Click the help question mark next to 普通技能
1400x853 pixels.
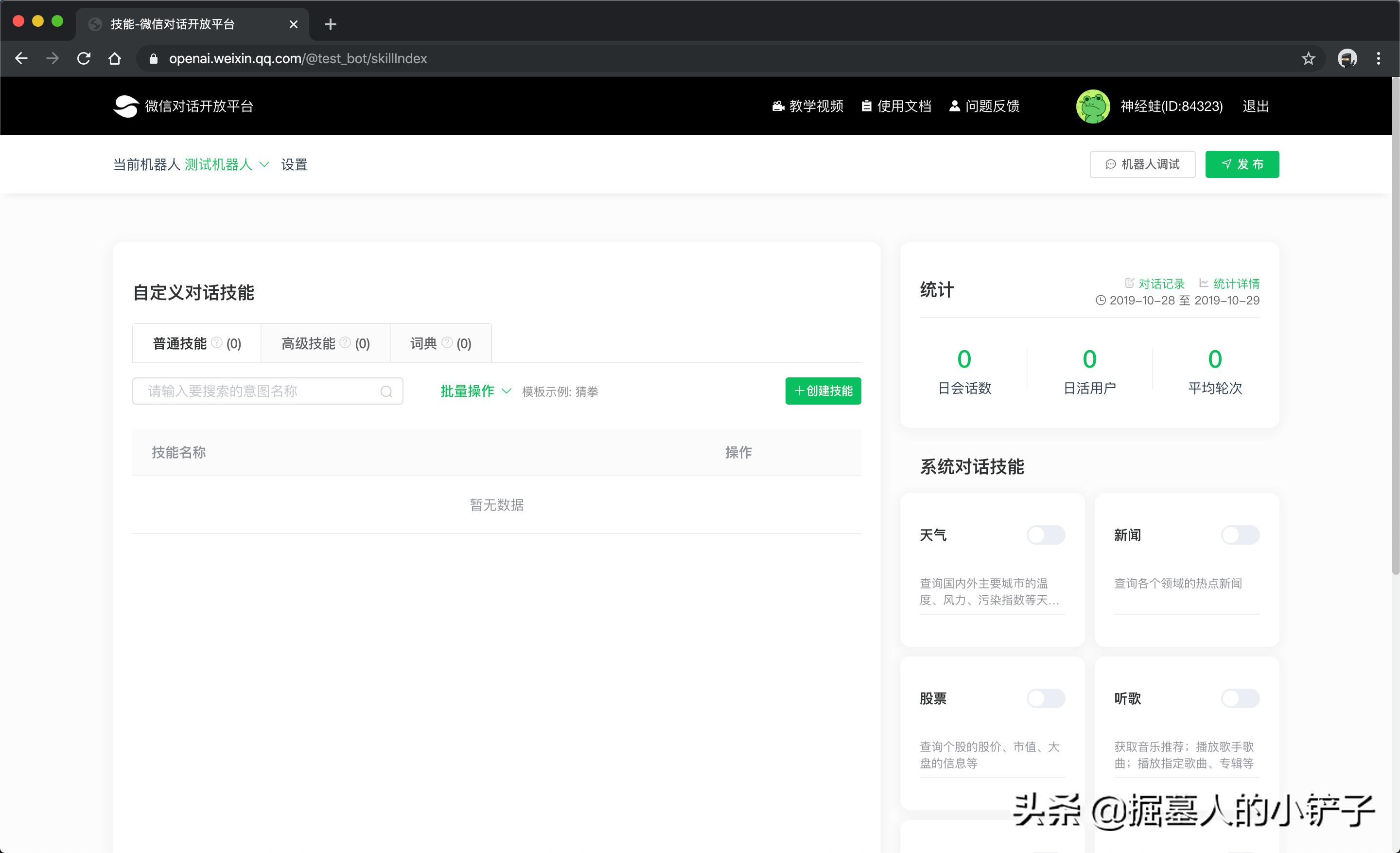pos(216,342)
